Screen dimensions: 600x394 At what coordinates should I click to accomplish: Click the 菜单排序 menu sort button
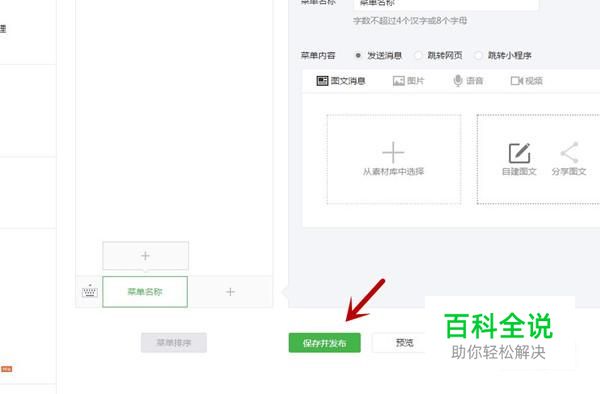click(x=174, y=342)
